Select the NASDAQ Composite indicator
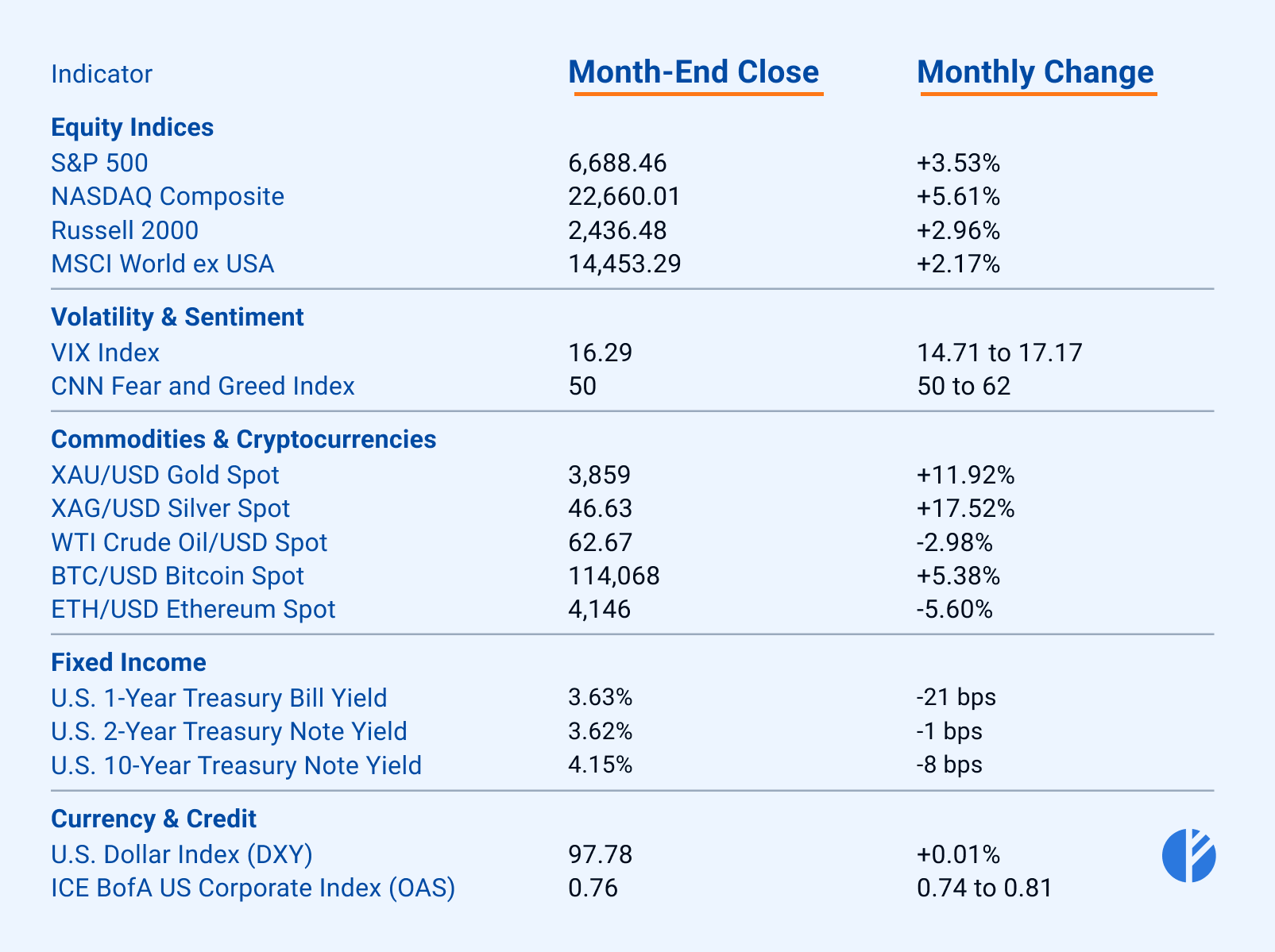Screen dimensions: 1275x952 [168, 196]
